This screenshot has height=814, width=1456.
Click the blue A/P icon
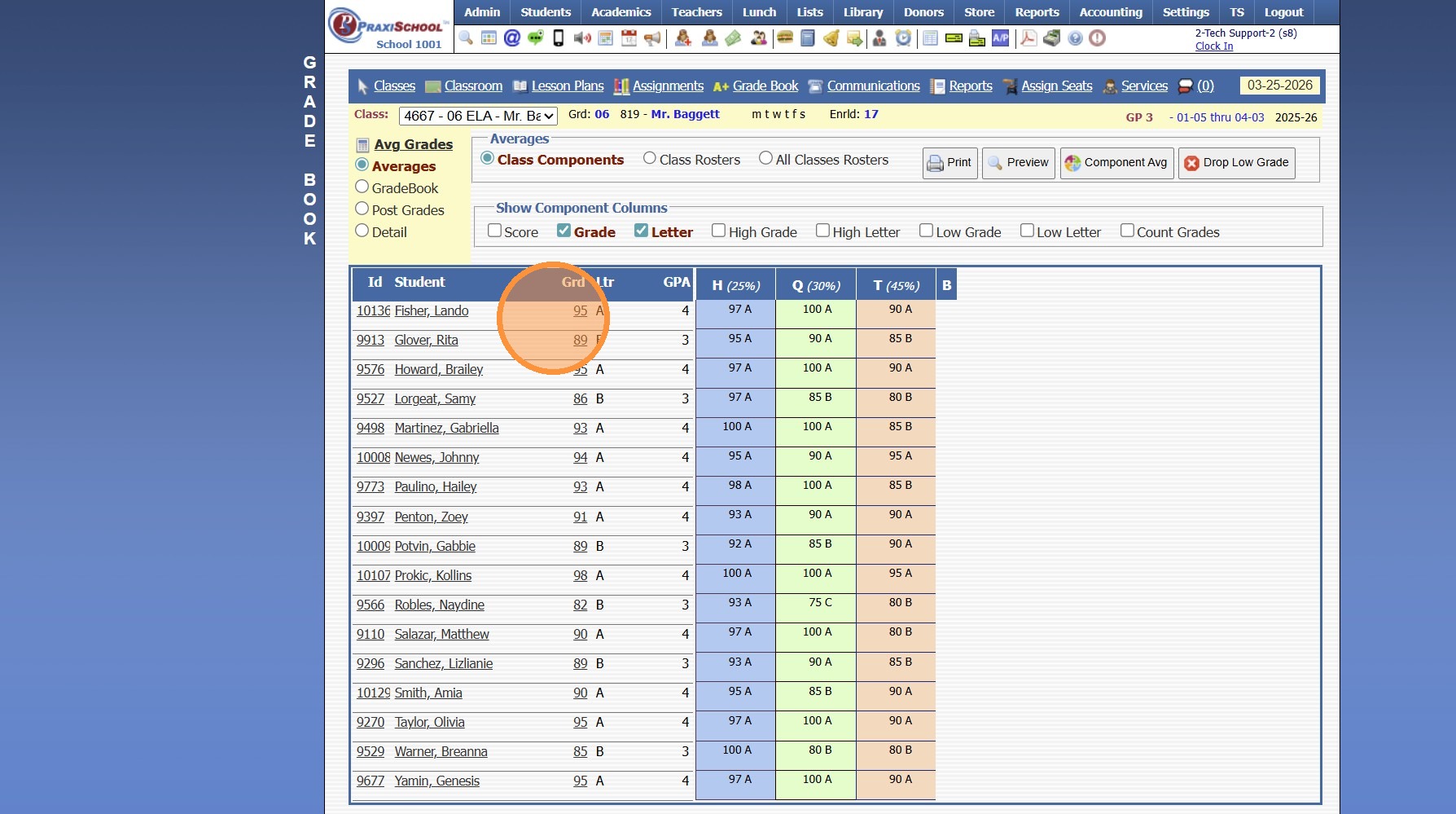(x=1000, y=38)
